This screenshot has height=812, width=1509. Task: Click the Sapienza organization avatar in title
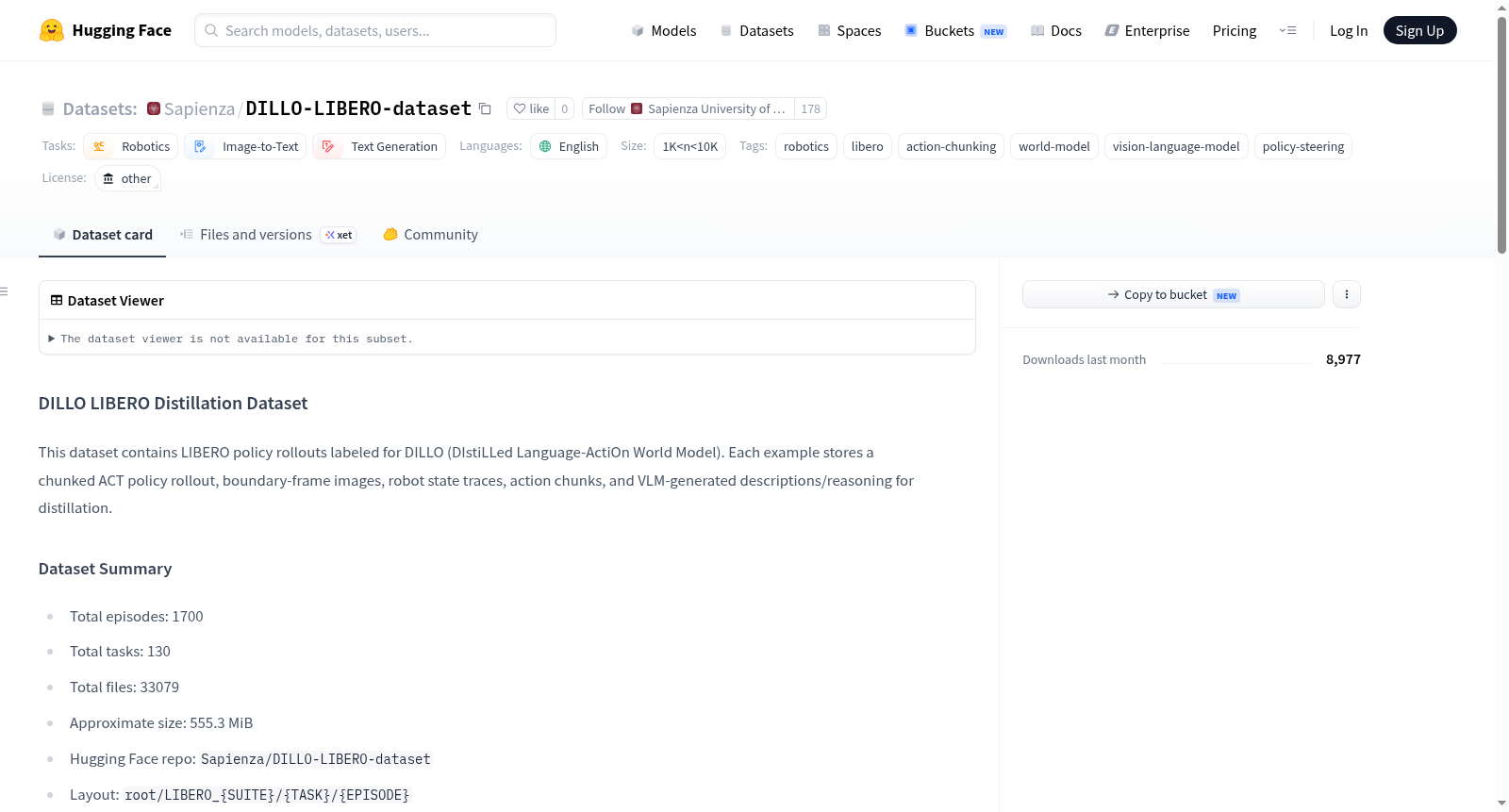[154, 108]
